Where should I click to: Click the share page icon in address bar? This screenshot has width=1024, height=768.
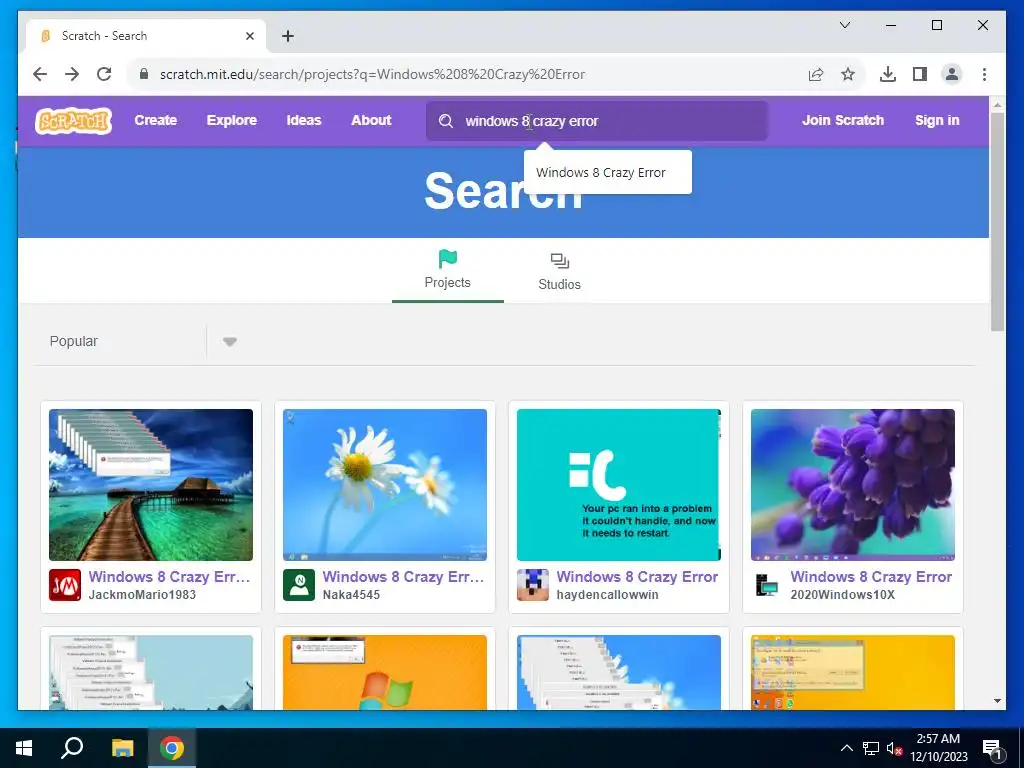coord(816,74)
